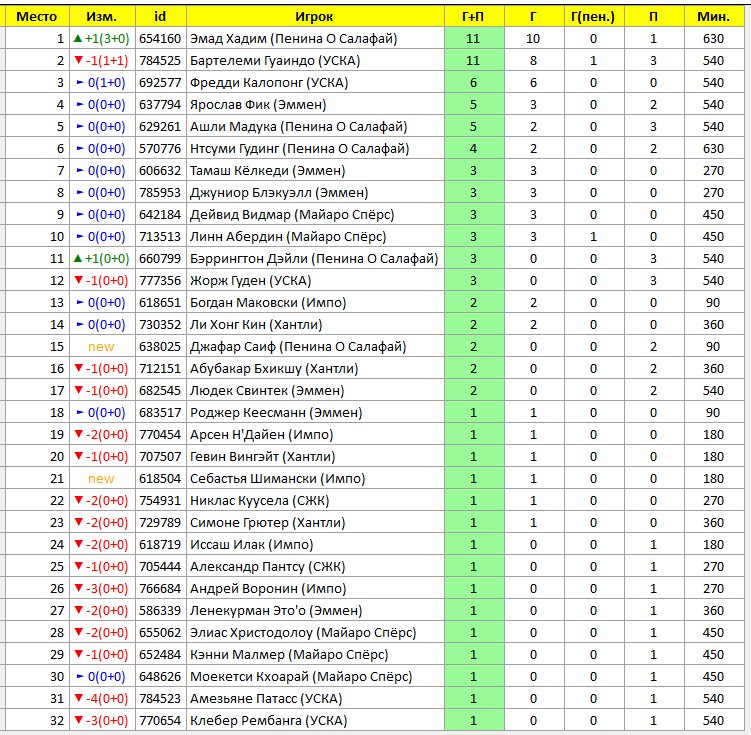This screenshot has width=751, height=735.
Task: Select the 'Изм.' column header
Action: pyautogui.click(x=102, y=17)
